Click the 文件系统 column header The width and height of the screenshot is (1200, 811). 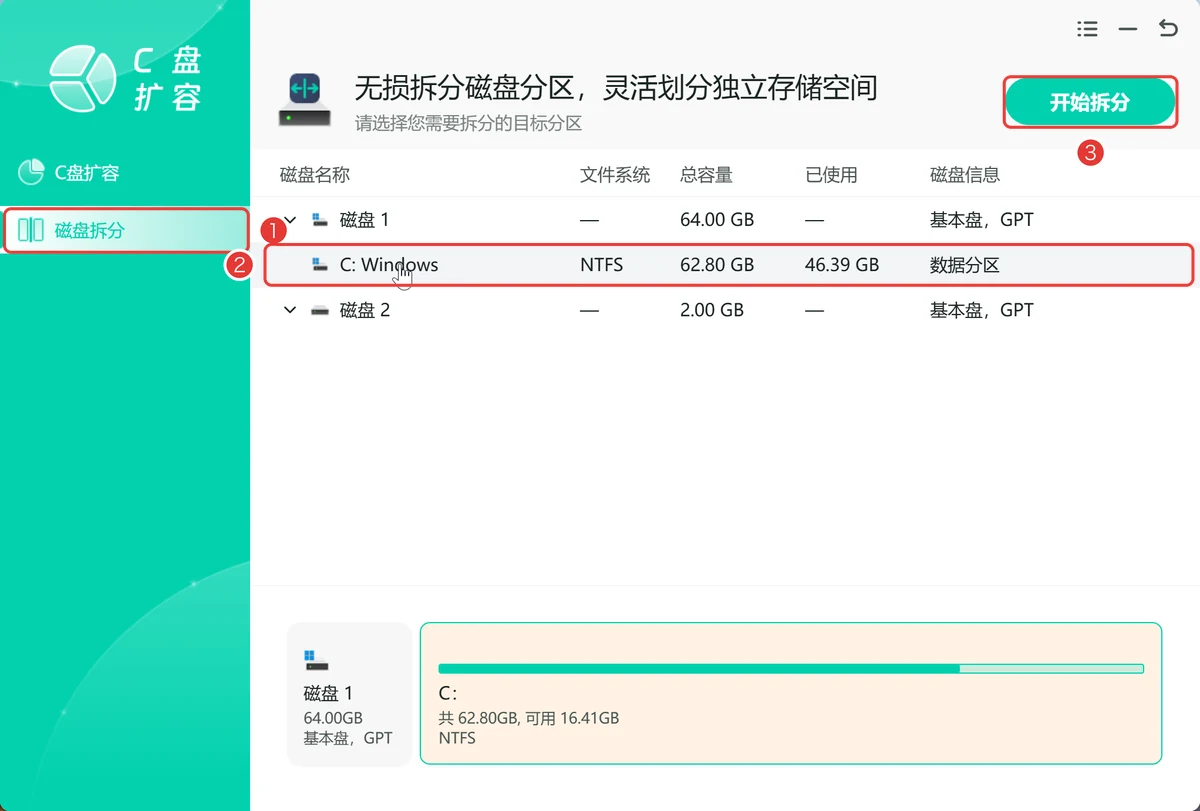pos(615,175)
